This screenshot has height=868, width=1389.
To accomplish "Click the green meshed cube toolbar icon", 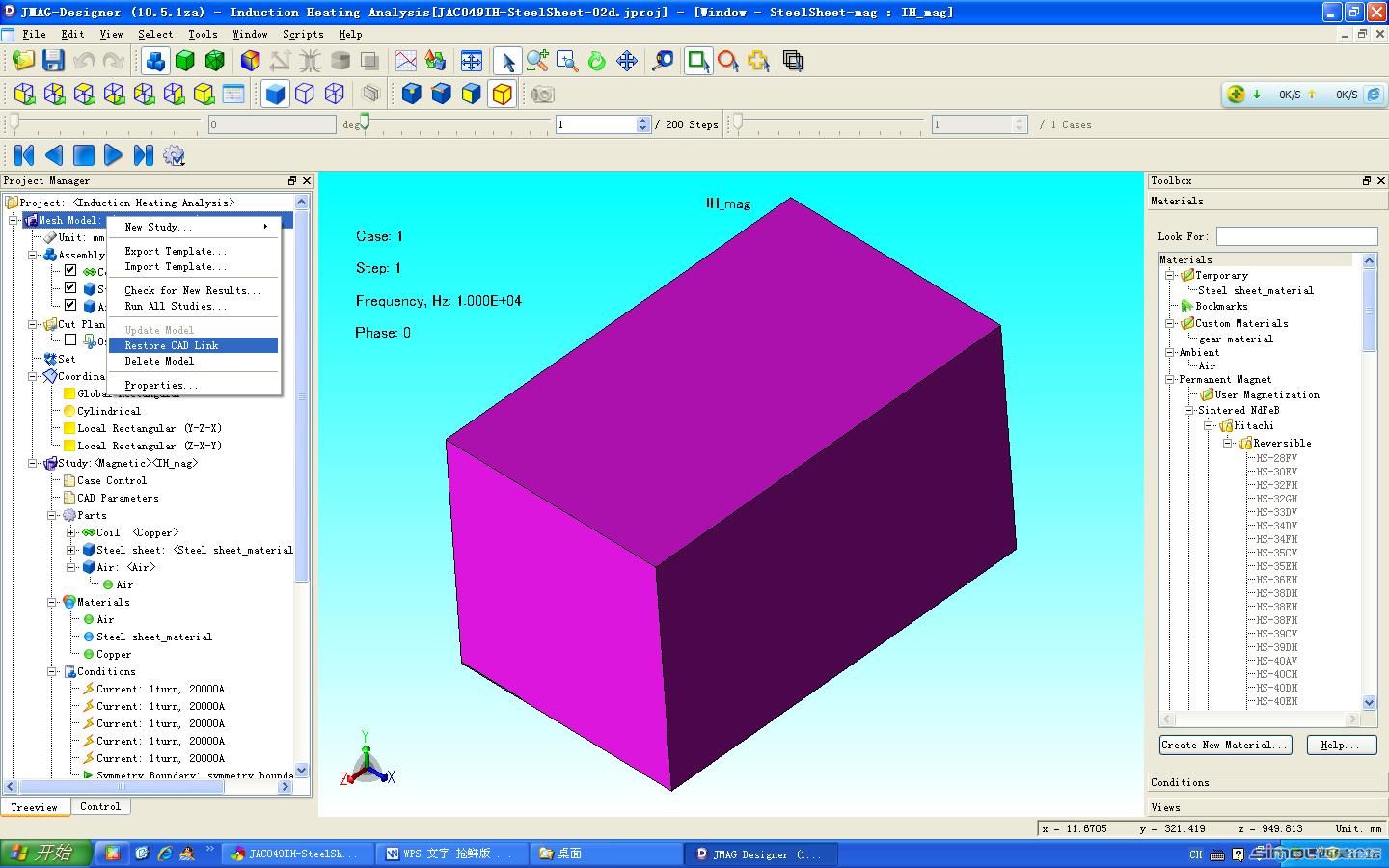I will coord(215,61).
